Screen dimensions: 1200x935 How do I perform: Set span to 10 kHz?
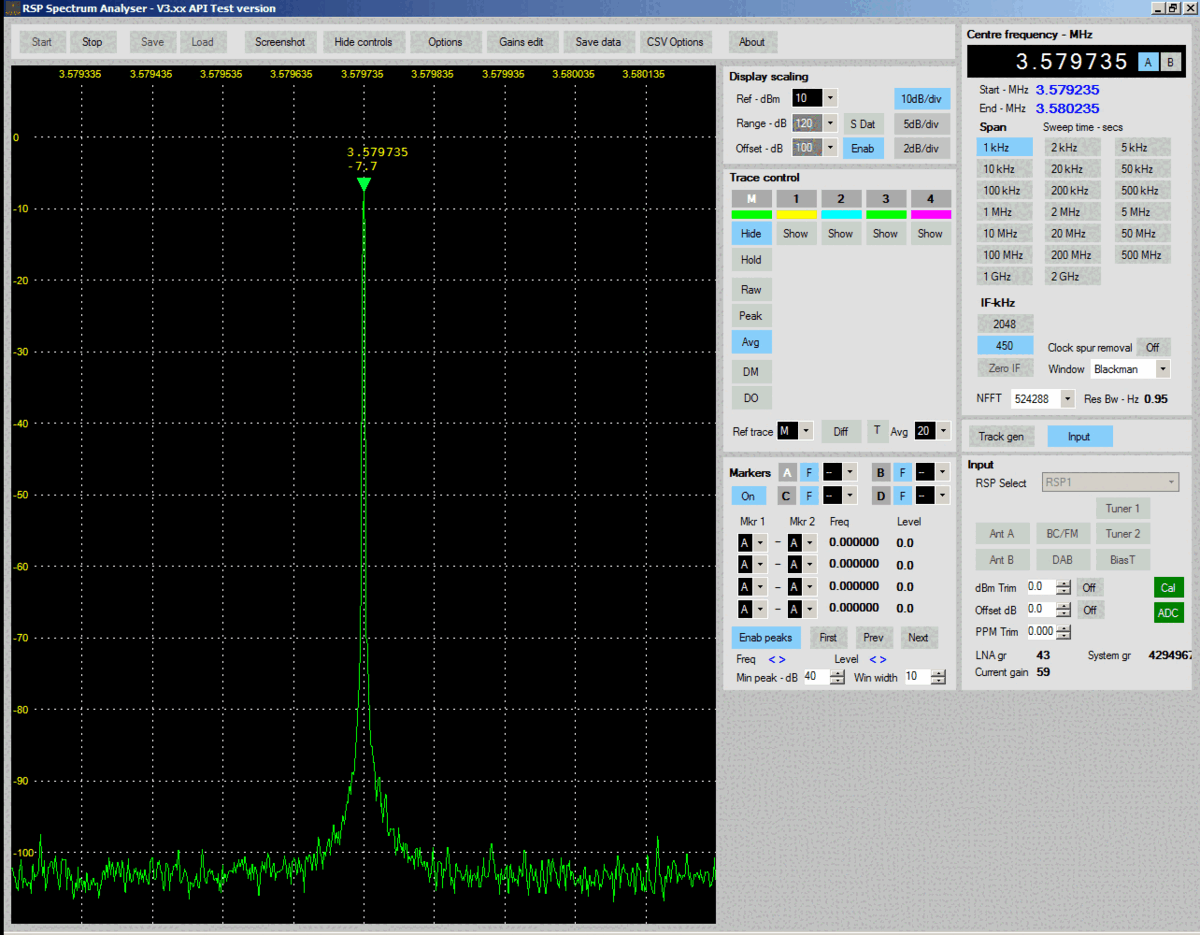point(998,169)
